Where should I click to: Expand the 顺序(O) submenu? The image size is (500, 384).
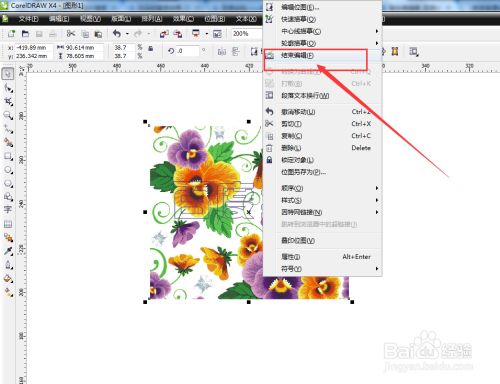pyautogui.click(x=377, y=188)
